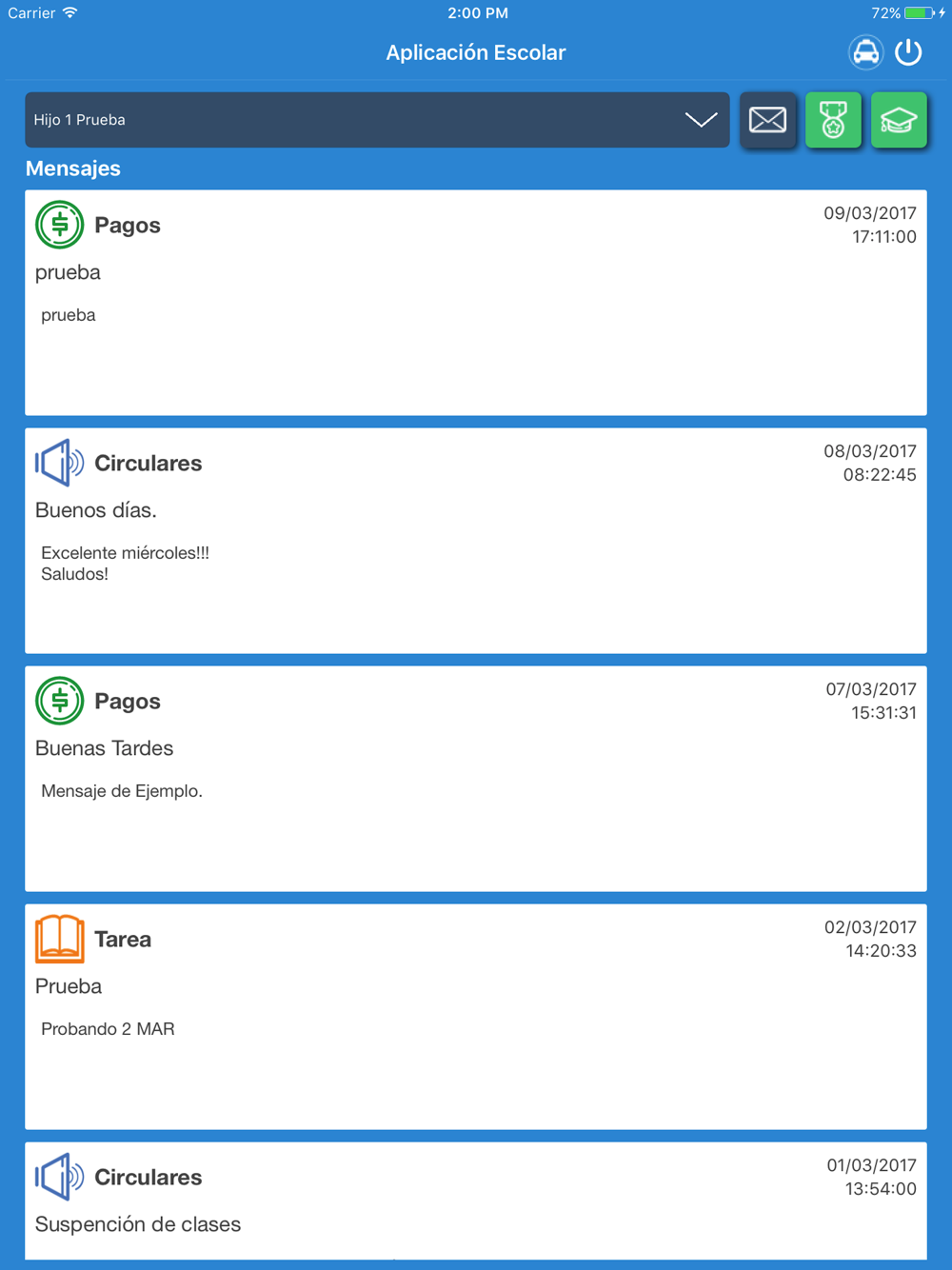Image resolution: width=952 pixels, height=1270 pixels.
Task: Expand the Hijo 1 Prueba dropdown chevron
Action: tap(702, 120)
